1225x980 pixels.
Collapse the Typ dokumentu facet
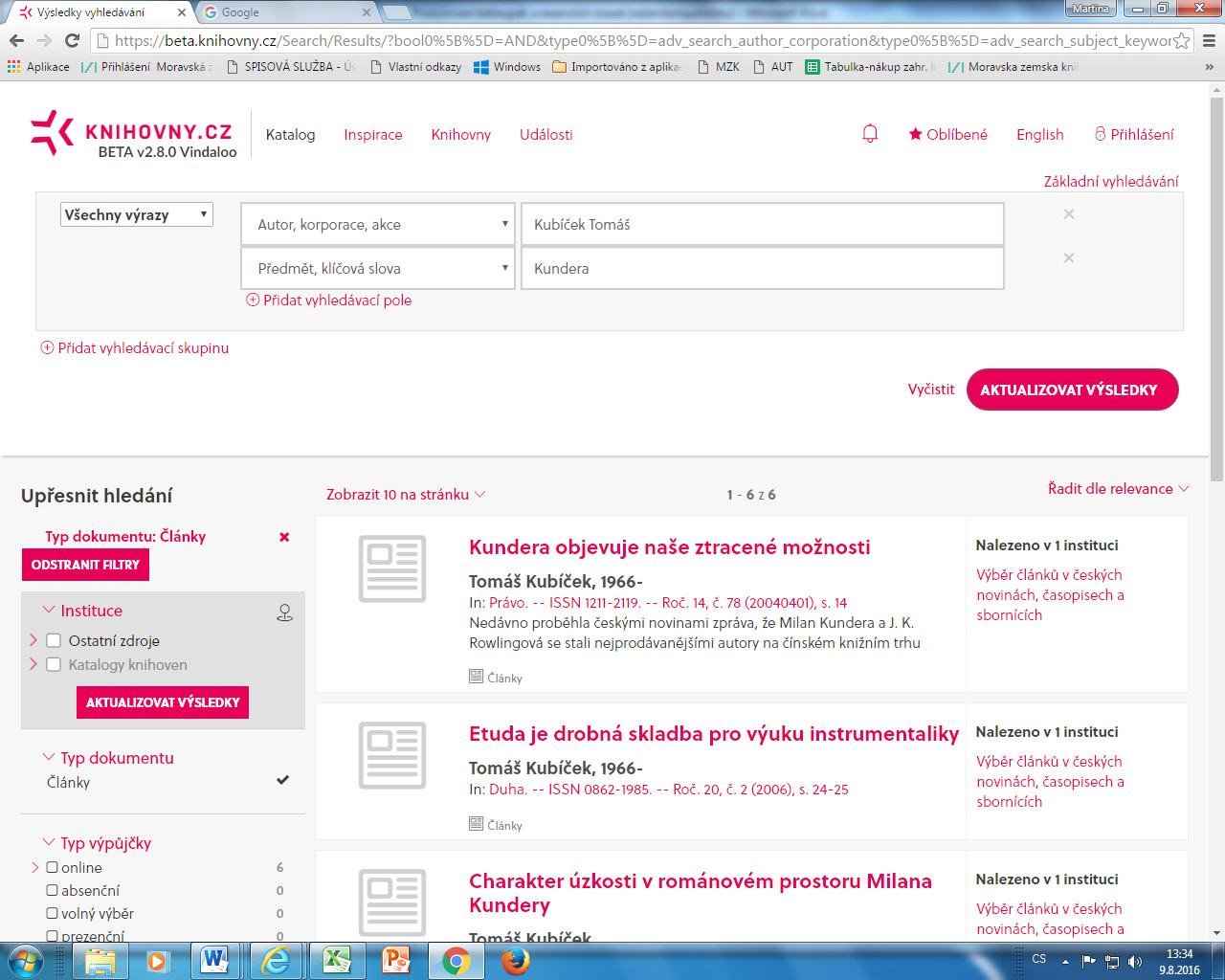(x=108, y=758)
